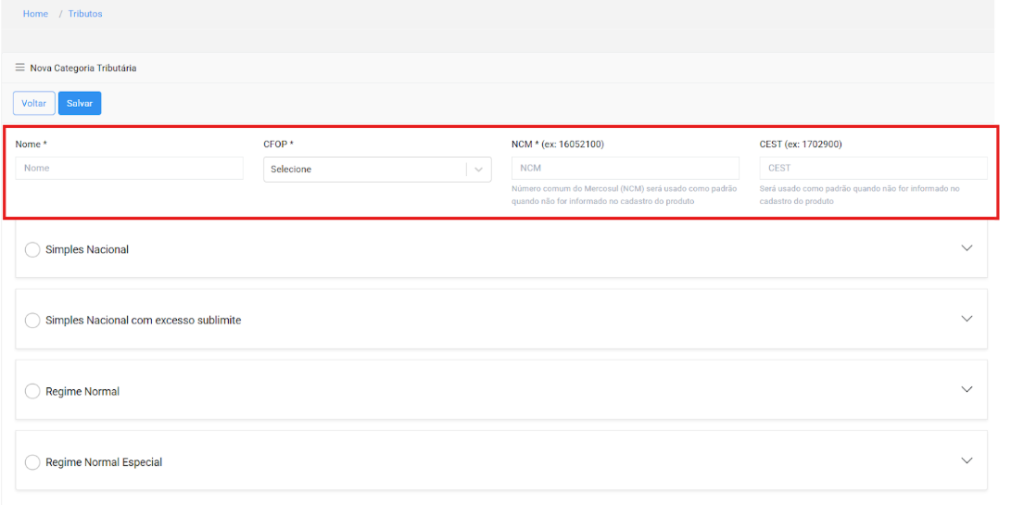1024x505 pixels.
Task: Click the CEST helper text below the field
Action: (859, 194)
